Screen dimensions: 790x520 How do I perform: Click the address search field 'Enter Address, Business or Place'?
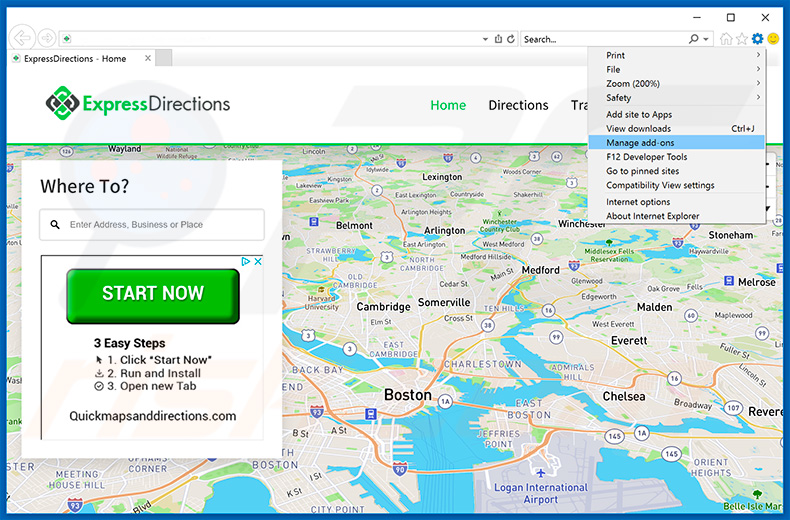(152, 224)
